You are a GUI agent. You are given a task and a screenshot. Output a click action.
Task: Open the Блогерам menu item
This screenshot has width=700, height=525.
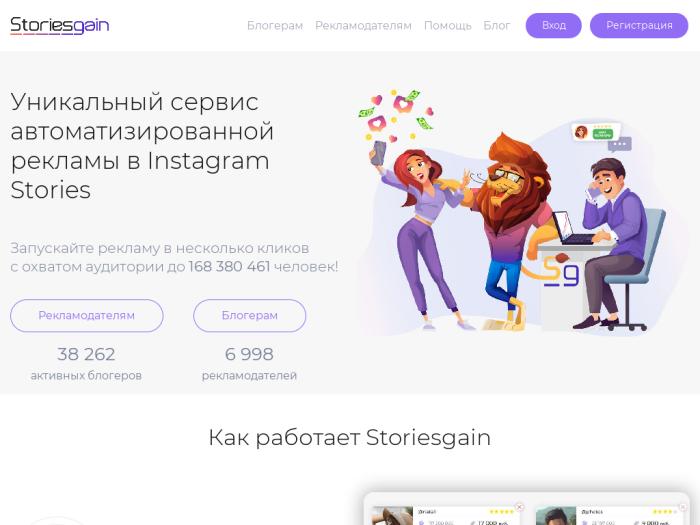[x=275, y=25]
